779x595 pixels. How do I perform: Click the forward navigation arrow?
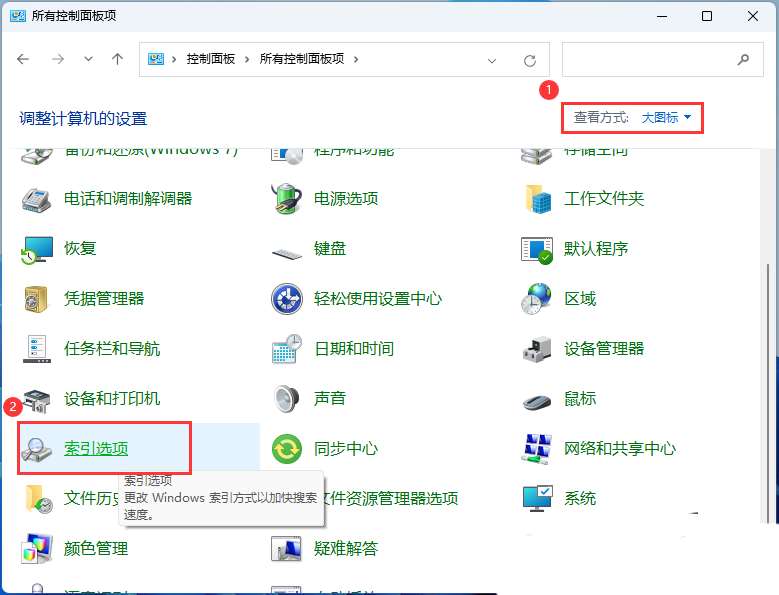(x=58, y=59)
